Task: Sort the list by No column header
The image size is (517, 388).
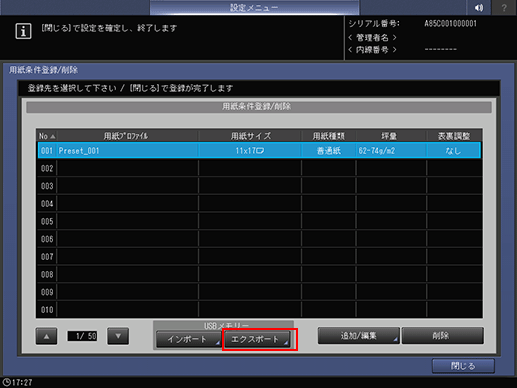Action: [47, 136]
